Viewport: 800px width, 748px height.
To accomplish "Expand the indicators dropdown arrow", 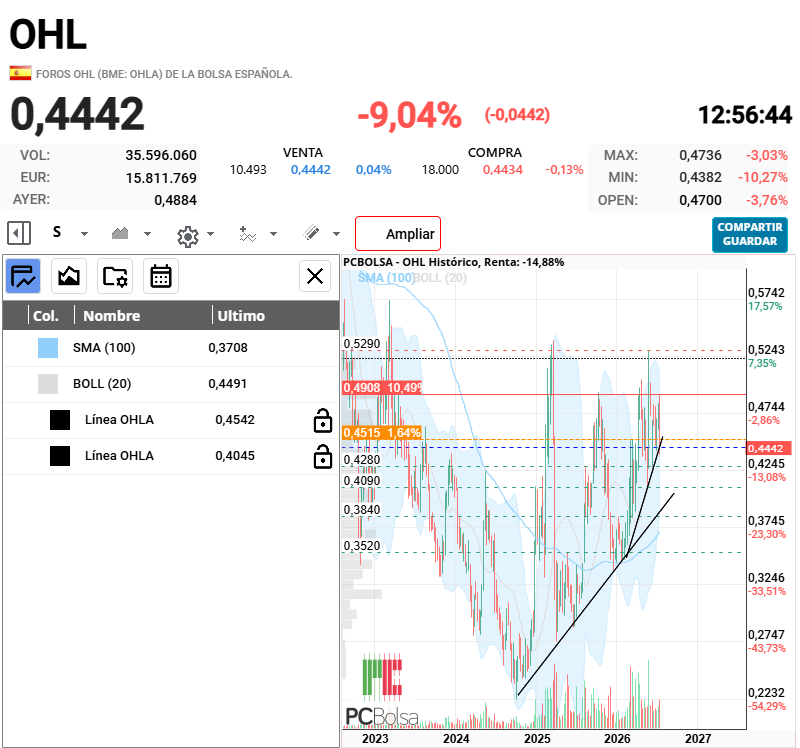I will pos(273,234).
